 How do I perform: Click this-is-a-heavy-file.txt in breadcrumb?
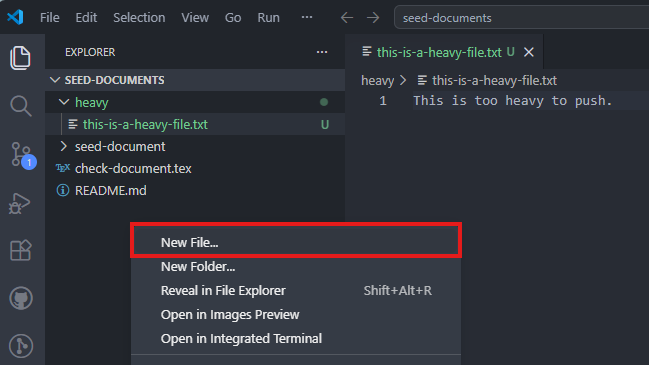pos(494,80)
